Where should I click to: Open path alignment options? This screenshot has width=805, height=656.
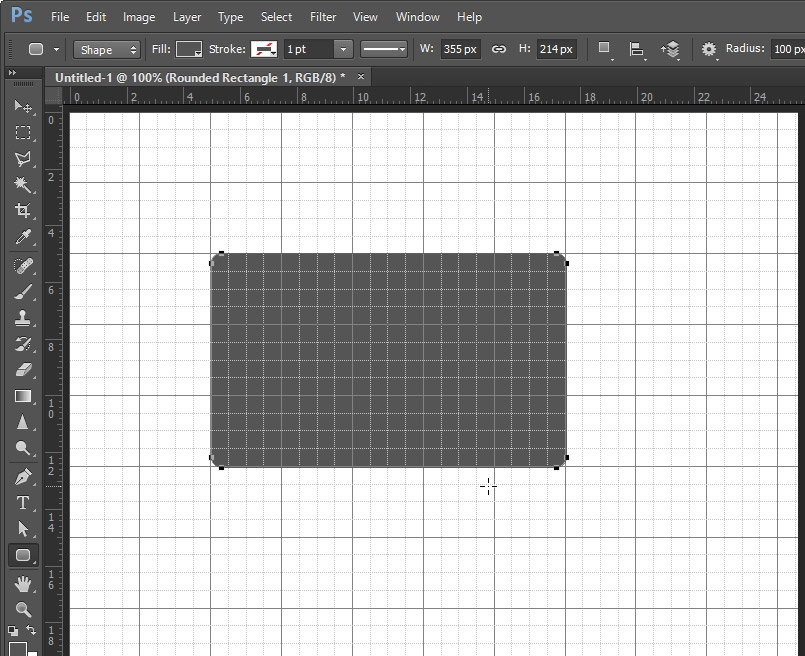click(637, 49)
